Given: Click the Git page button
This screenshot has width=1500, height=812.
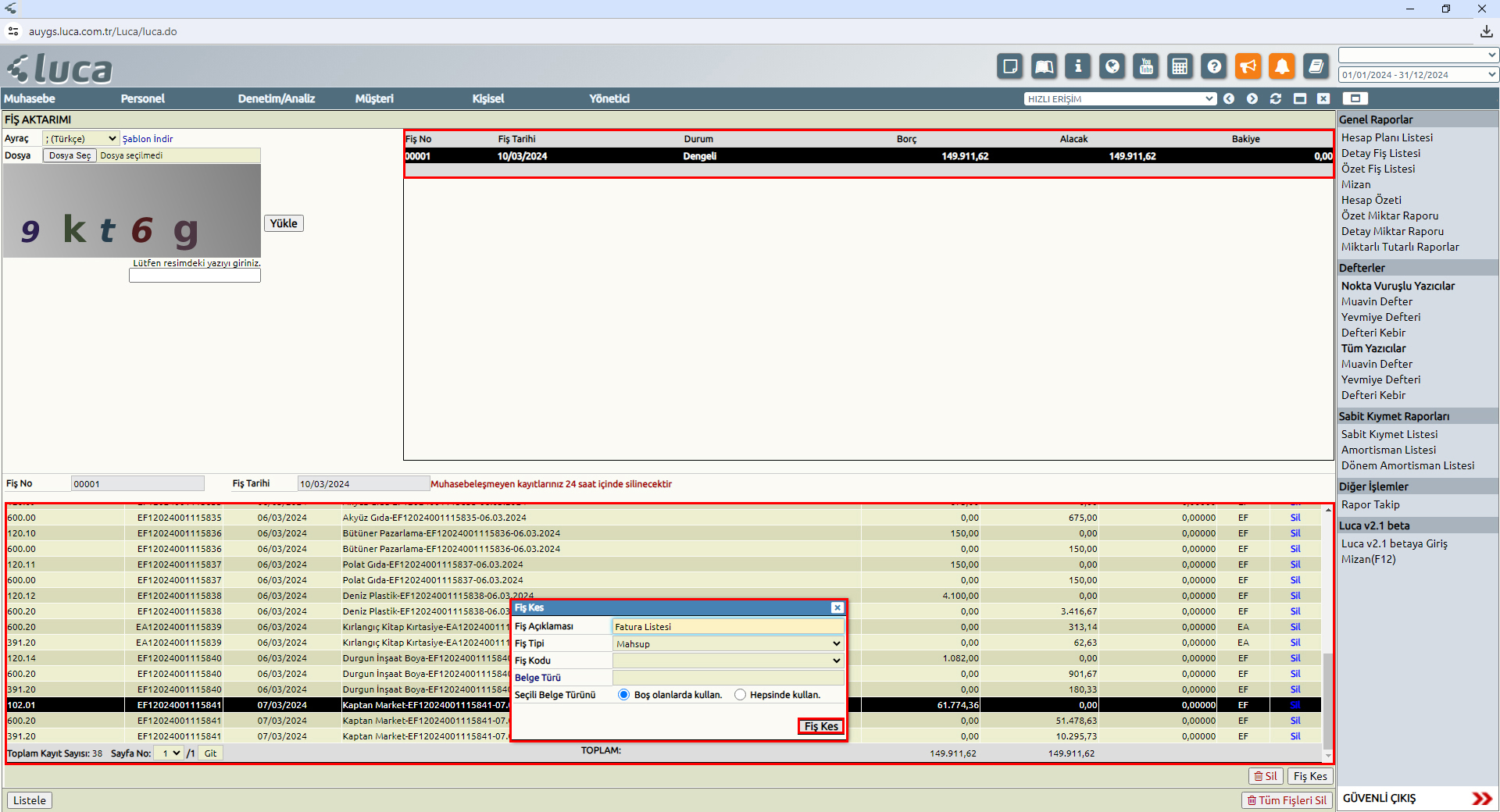Looking at the screenshot, I should click(210, 753).
